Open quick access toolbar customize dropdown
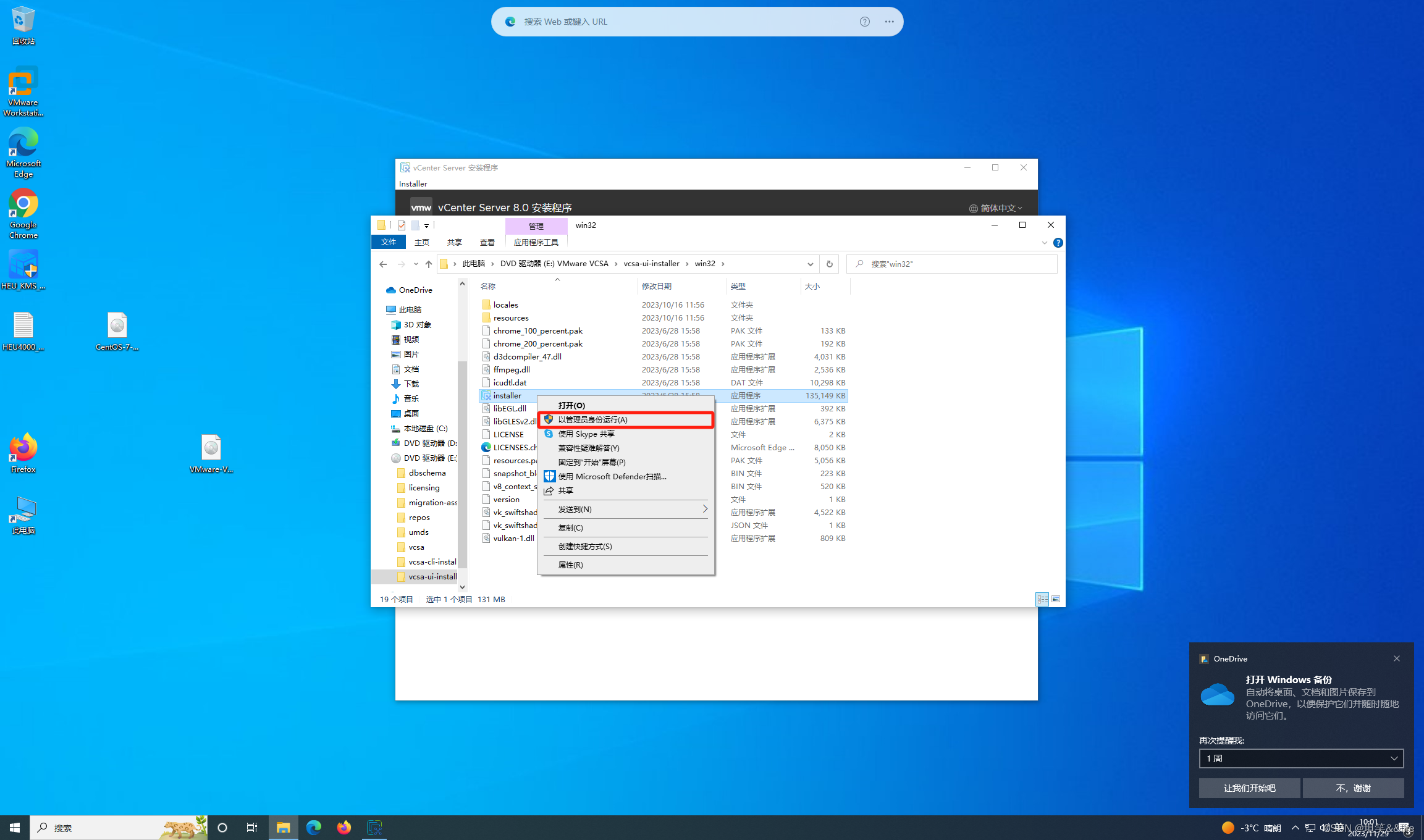This screenshot has height=840, width=1424. (x=426, y=226)
